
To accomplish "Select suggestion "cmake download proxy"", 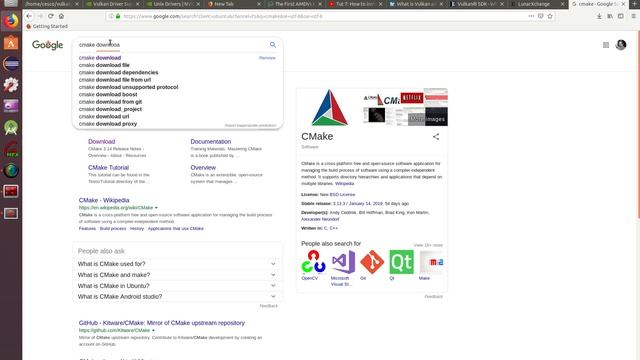I will [108, 124].
